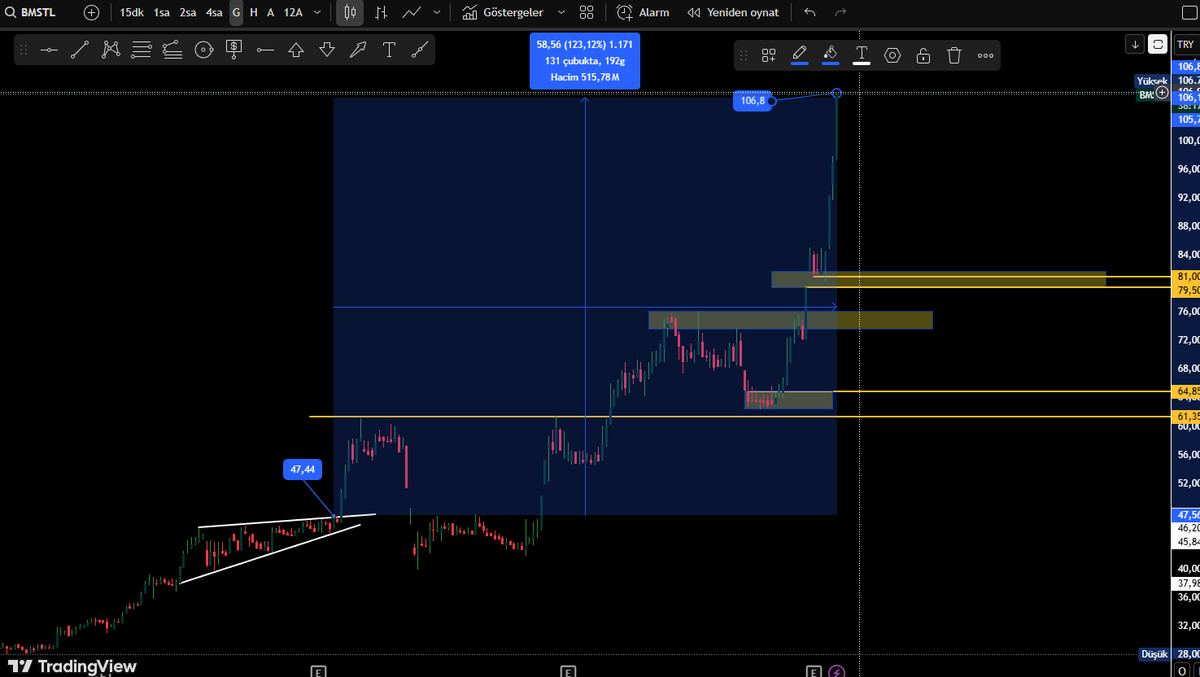
Task: Expand the timeframe list dropdown
Action: click(318, 13)
